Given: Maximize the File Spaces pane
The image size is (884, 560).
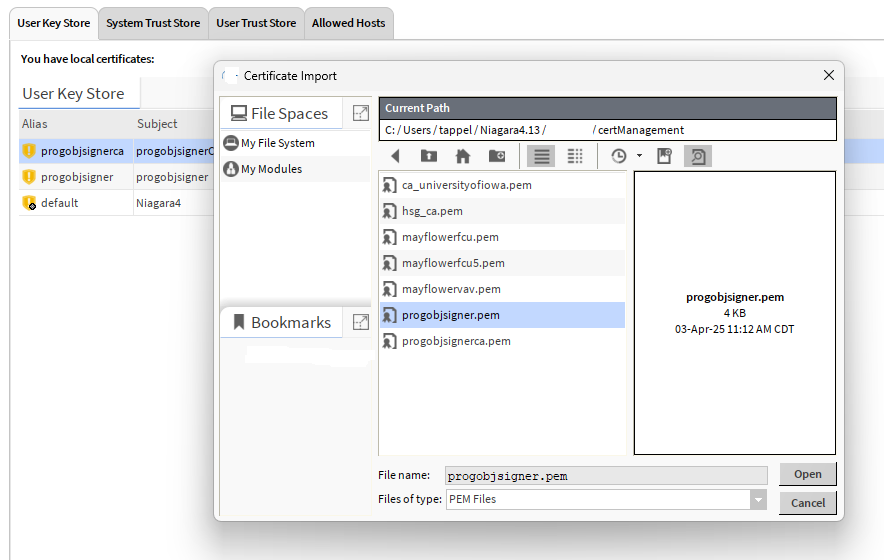Looking at the screenshot, I should 360,113.
